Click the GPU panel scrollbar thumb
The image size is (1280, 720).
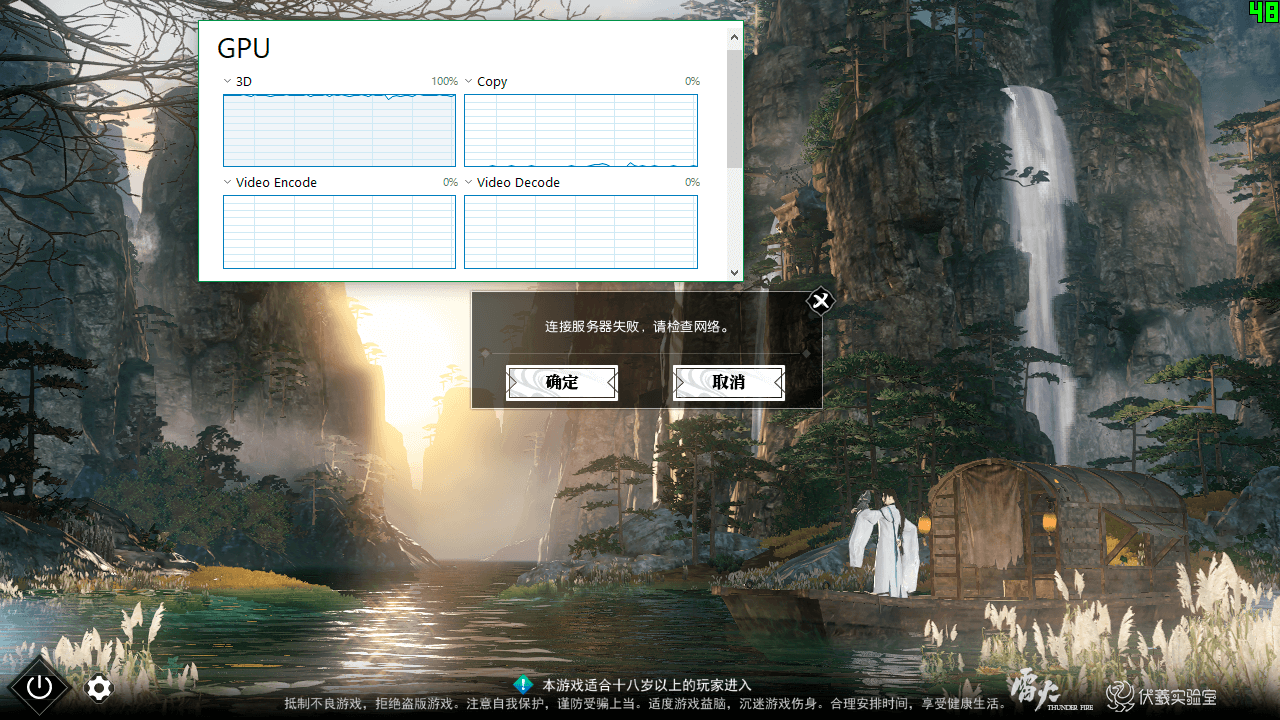coord(735,108)
